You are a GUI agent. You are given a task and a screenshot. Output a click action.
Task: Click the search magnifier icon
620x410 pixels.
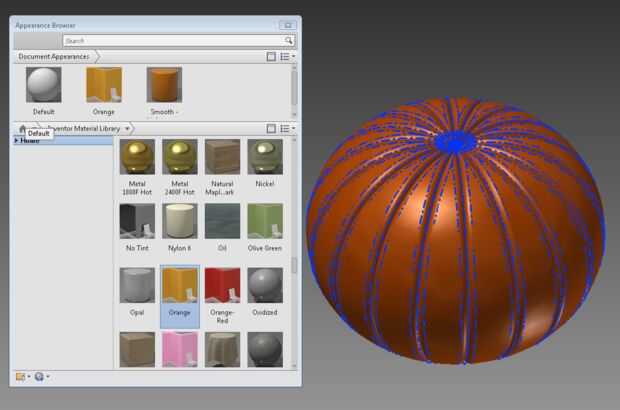(x=288, y=40)
